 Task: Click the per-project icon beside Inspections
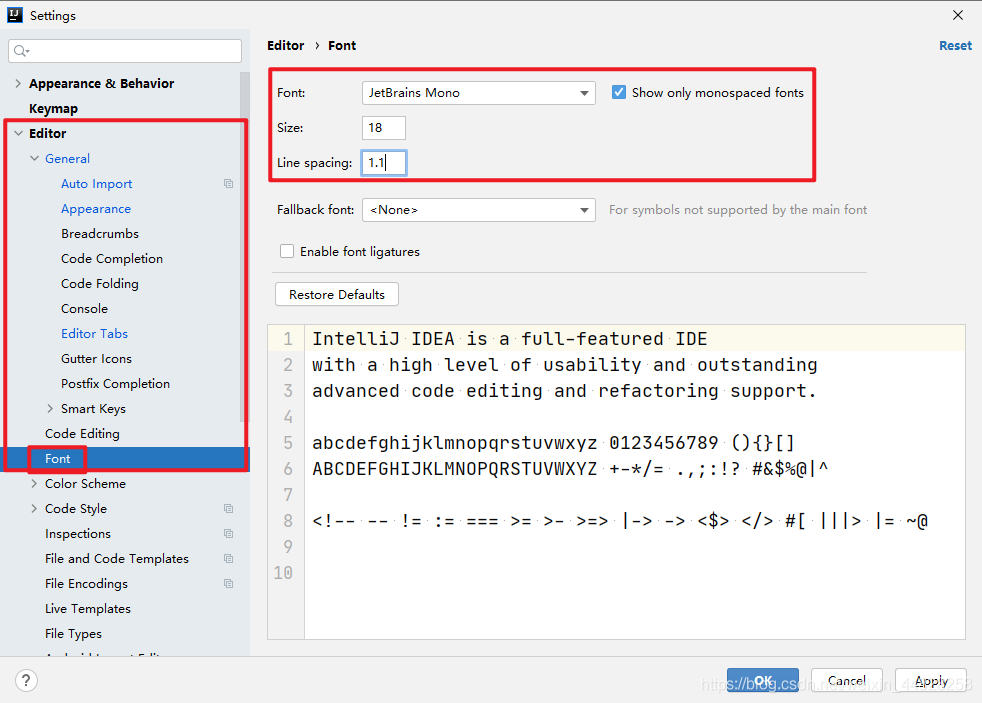point(229,533)
